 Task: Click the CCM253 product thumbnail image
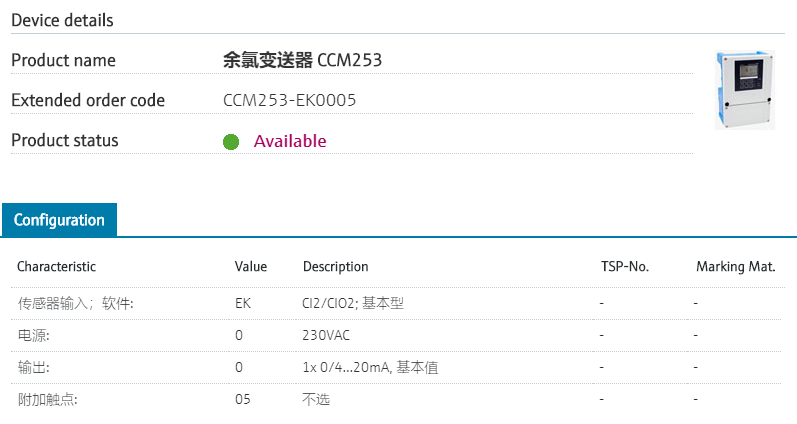744,90
